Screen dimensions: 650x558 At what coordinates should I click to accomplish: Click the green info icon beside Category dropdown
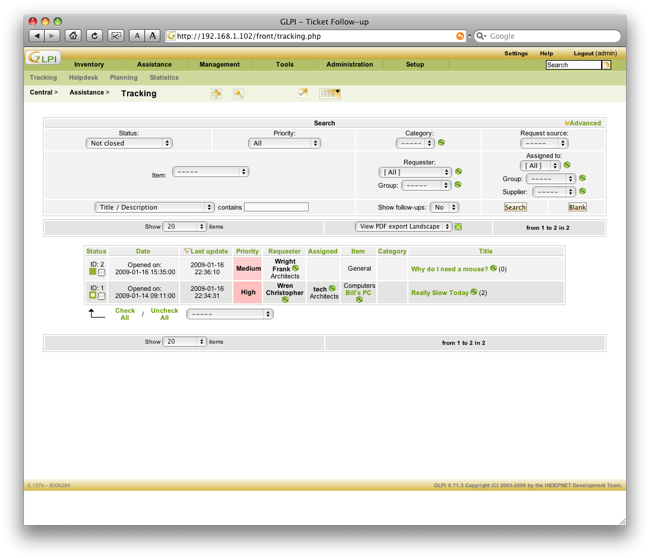[441, 143]
